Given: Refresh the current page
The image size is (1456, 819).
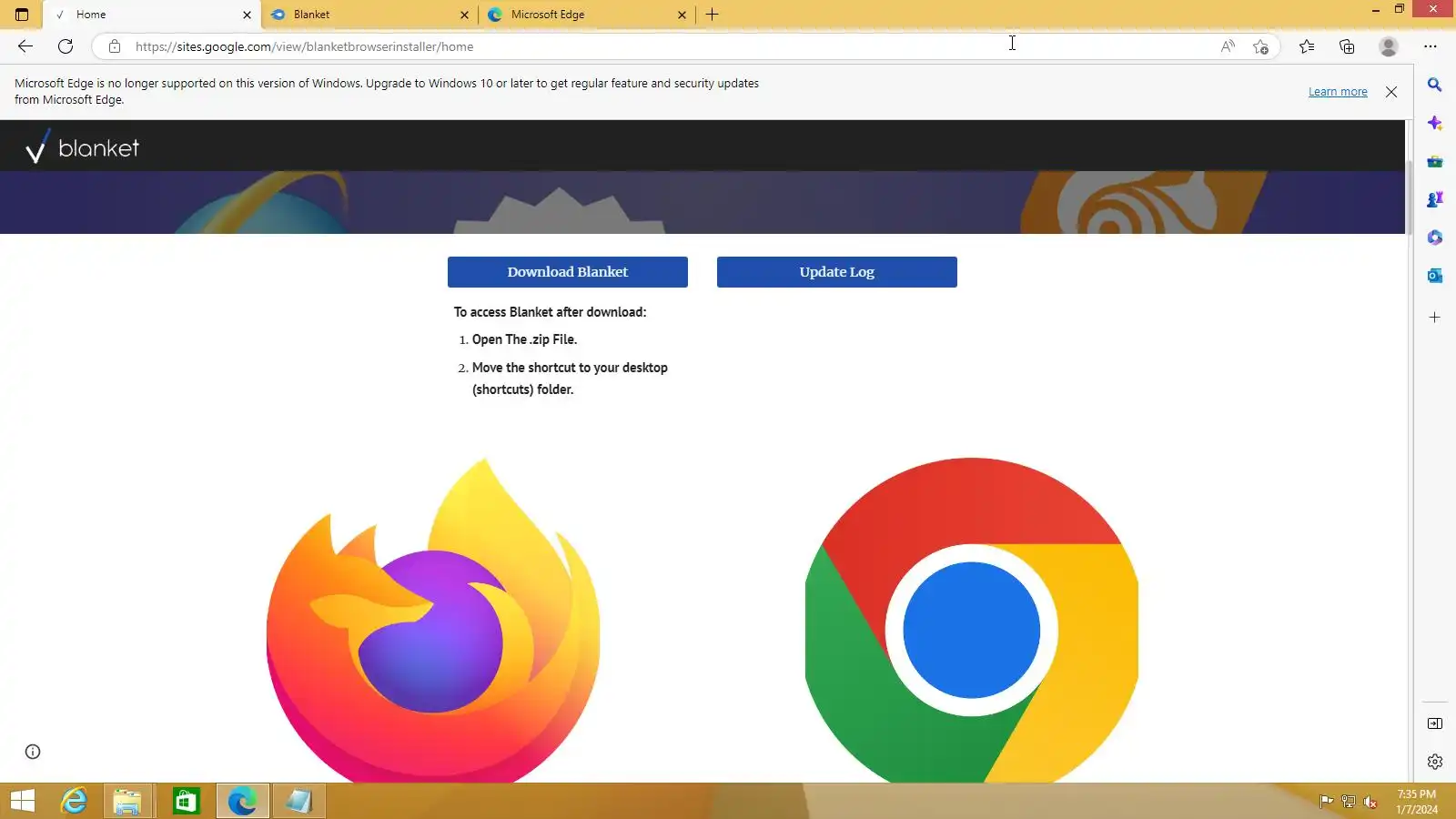Looking at the screenshot, I should [66, 46].
